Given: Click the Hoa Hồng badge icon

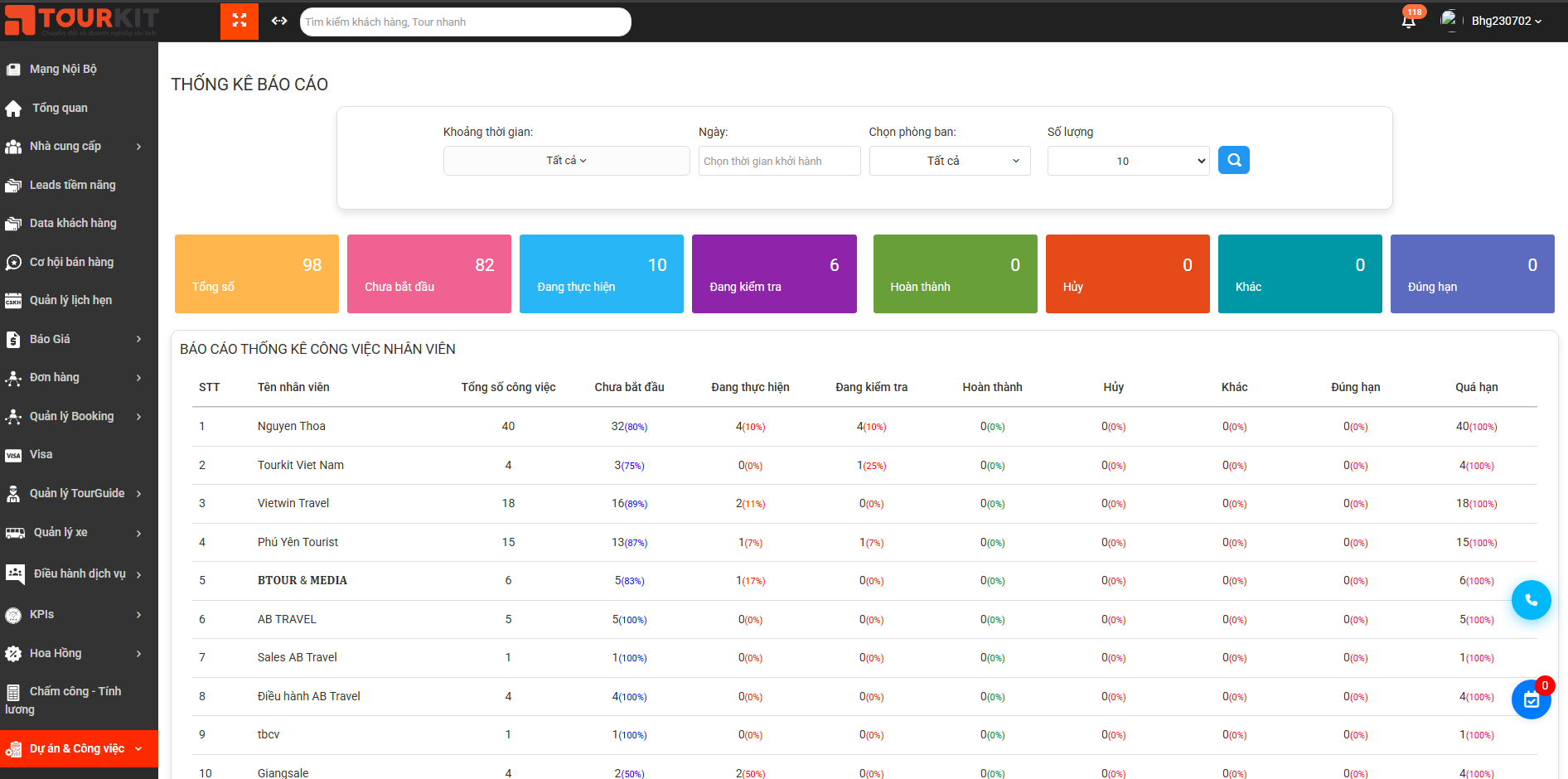Looking at the screenshot, I should (x=13, y=654).
